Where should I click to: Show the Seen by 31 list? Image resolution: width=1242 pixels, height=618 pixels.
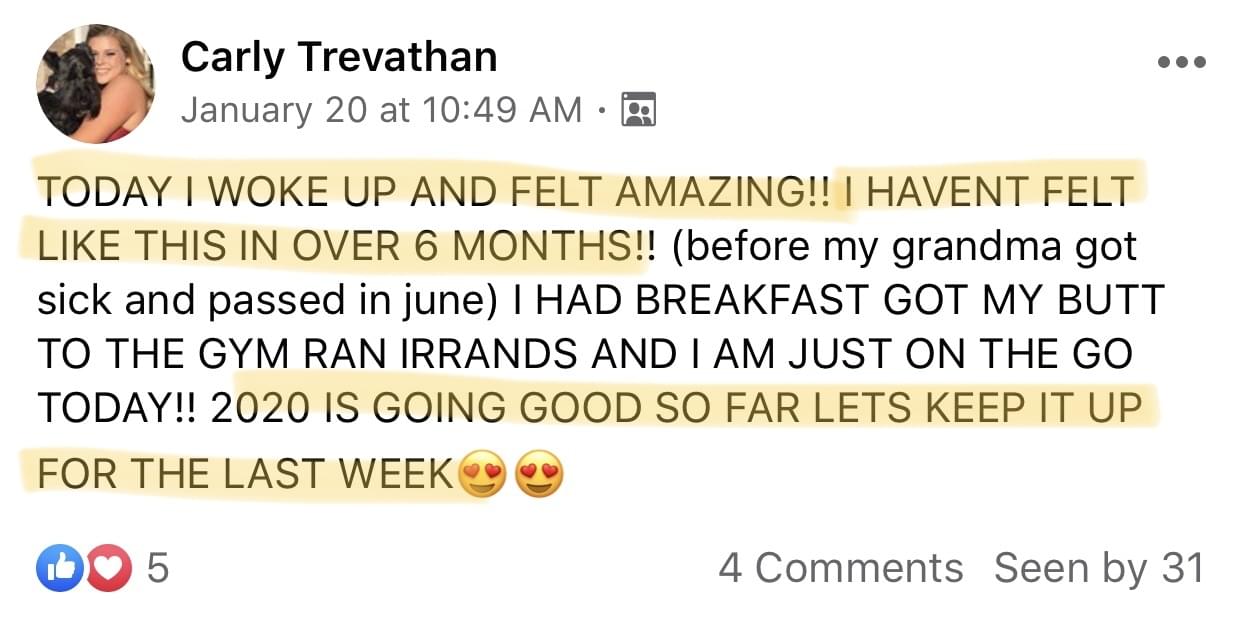tap(1098, 568)
